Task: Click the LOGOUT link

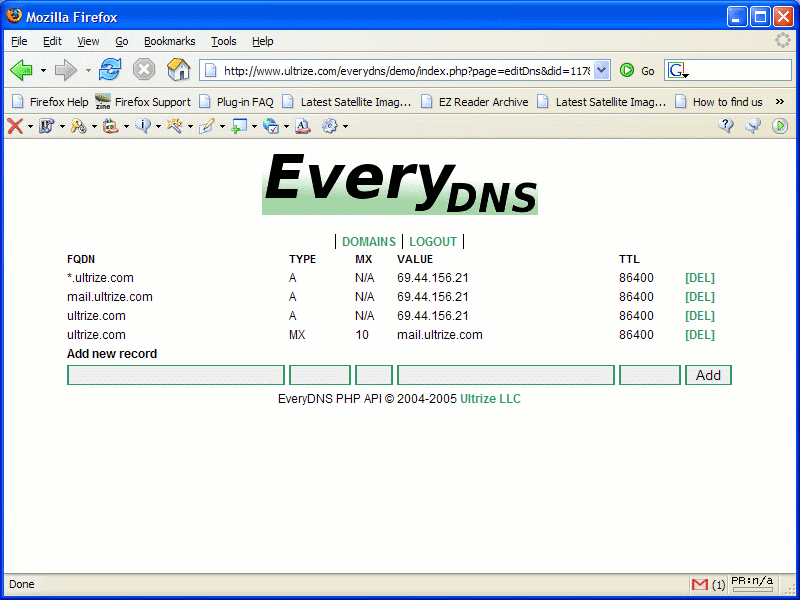Action: 433,241
